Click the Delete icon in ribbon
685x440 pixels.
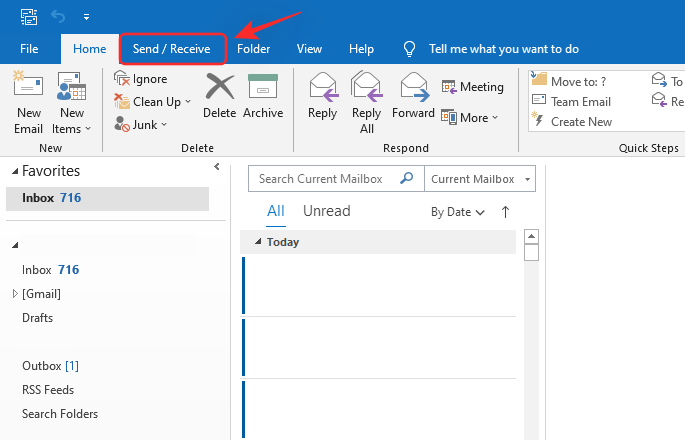[219, 98]
